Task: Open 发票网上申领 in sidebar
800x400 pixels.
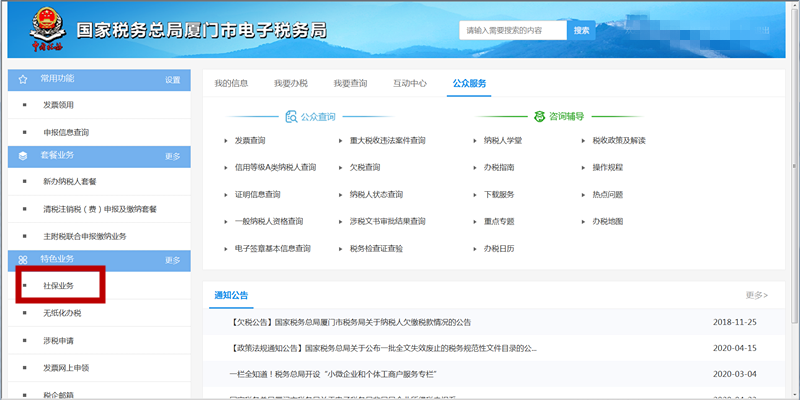Action: tap(66, 368)
